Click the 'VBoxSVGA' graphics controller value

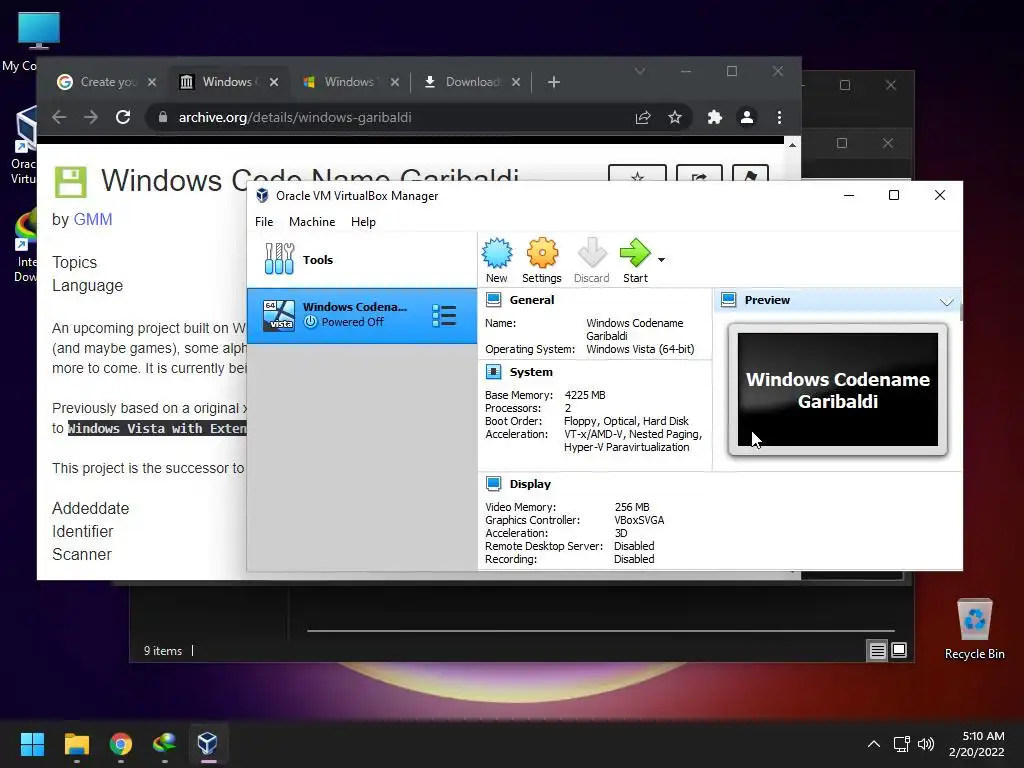[x=639, y=520]
